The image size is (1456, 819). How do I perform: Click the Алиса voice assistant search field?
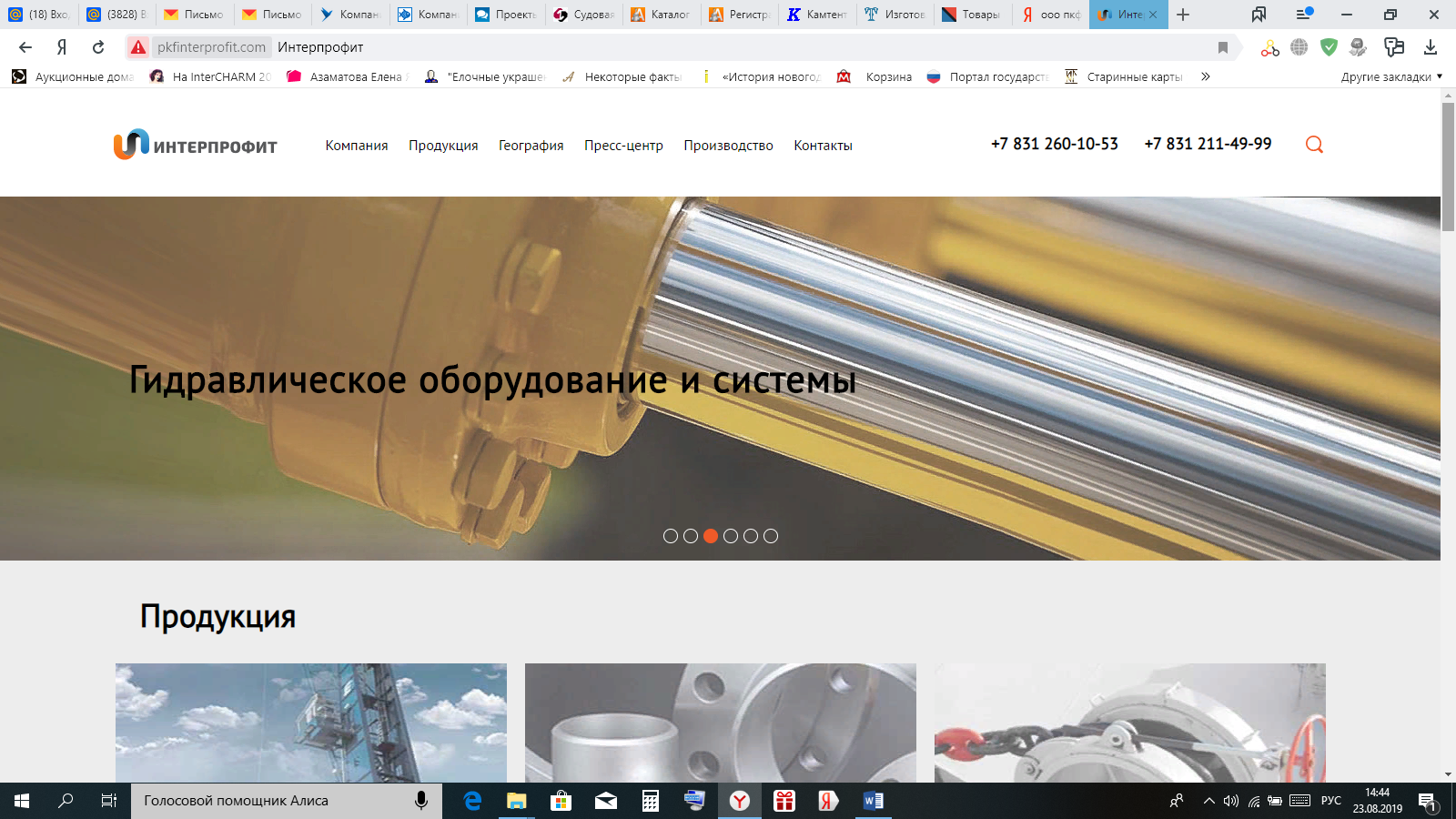pos(273,801)
